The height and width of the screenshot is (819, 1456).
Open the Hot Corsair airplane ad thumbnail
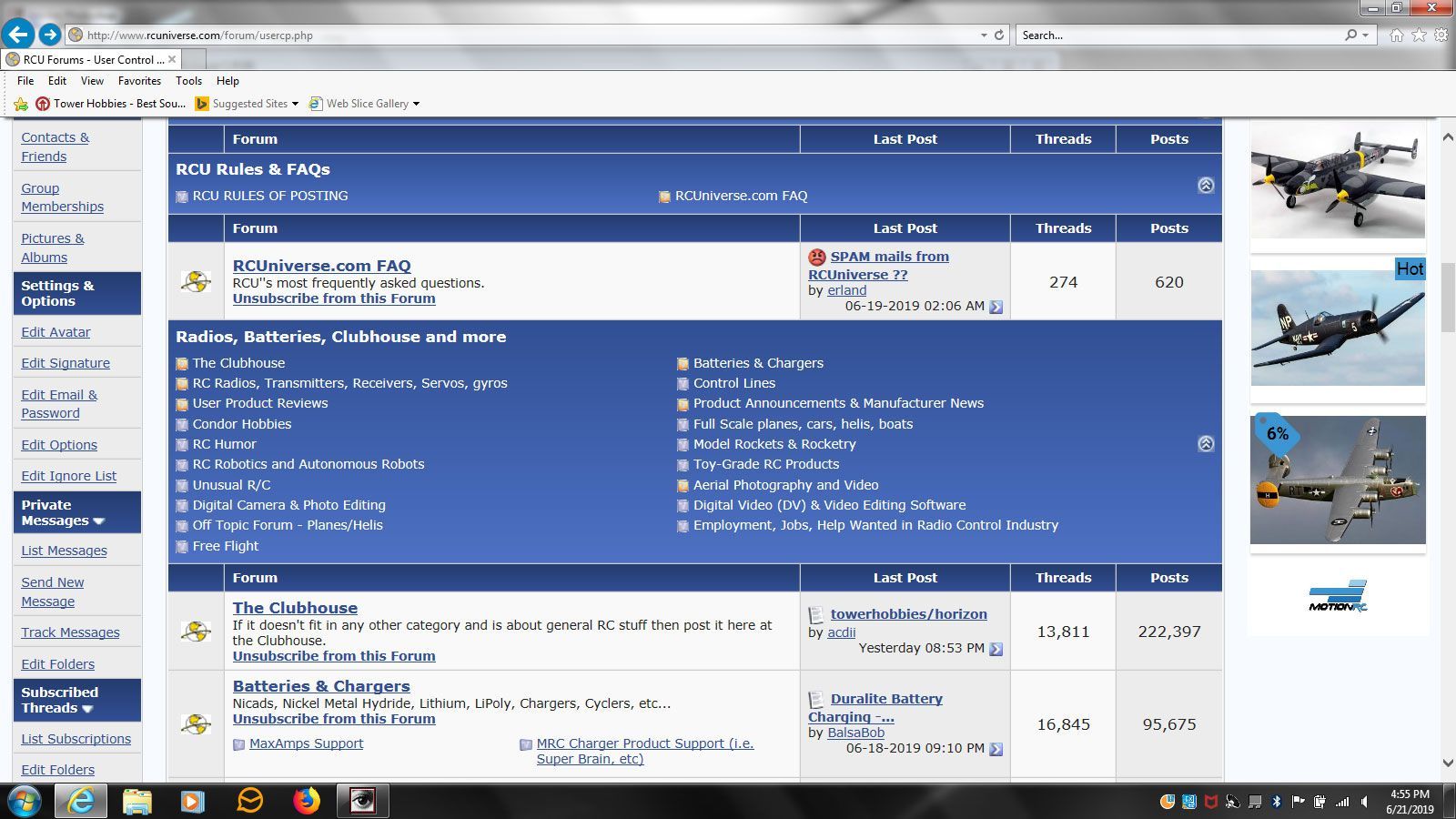click(1337, 328)
